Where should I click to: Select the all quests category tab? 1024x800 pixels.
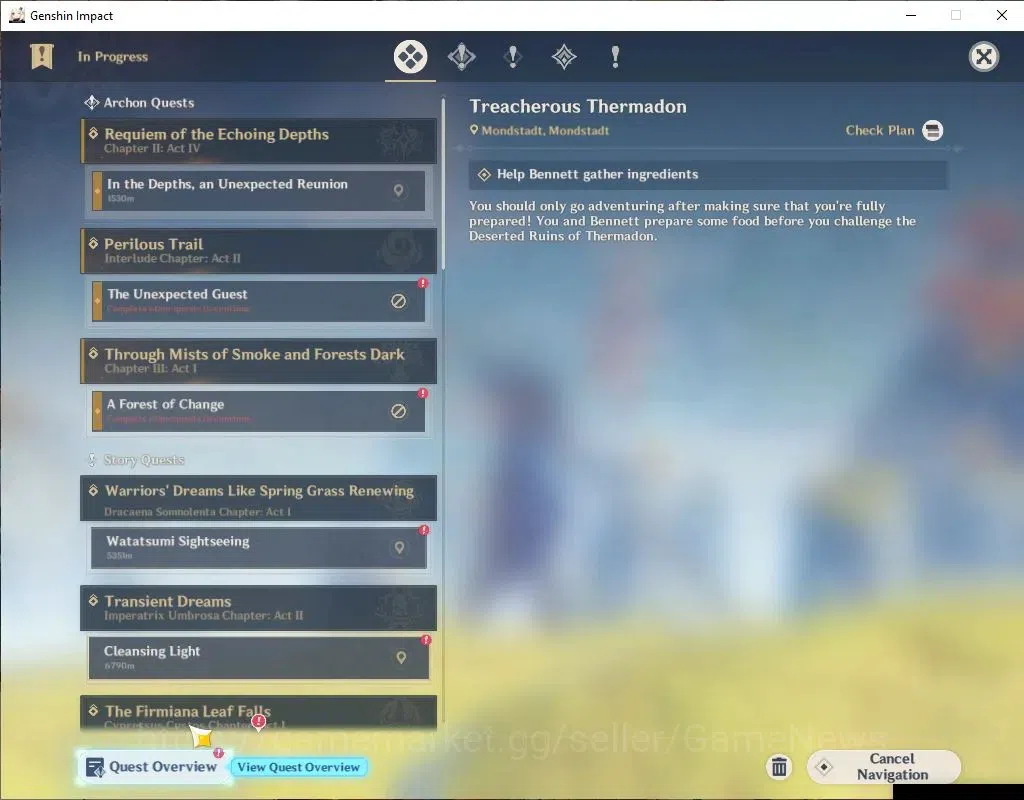(410, 57)
